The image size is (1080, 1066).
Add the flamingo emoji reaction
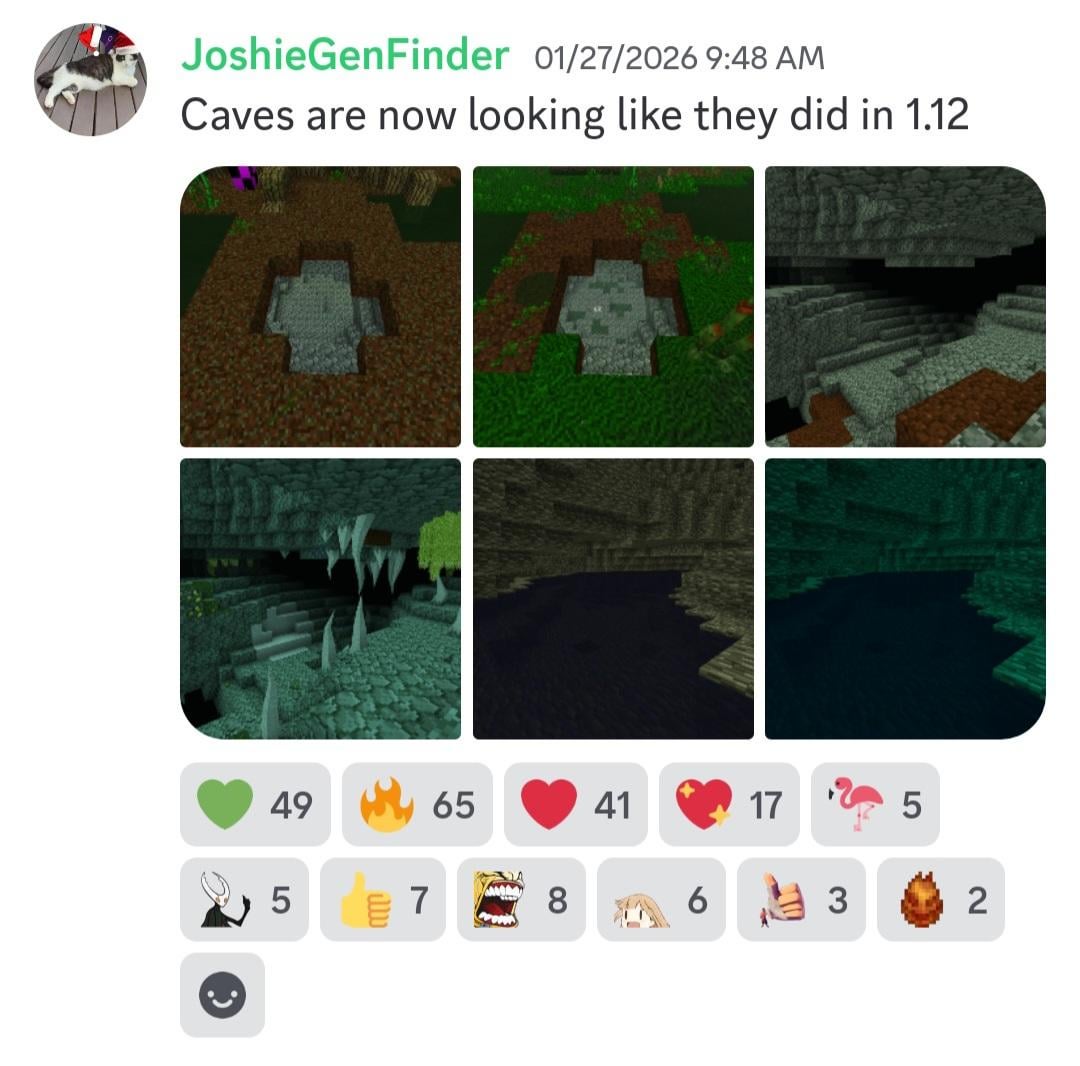pos(875,804)
